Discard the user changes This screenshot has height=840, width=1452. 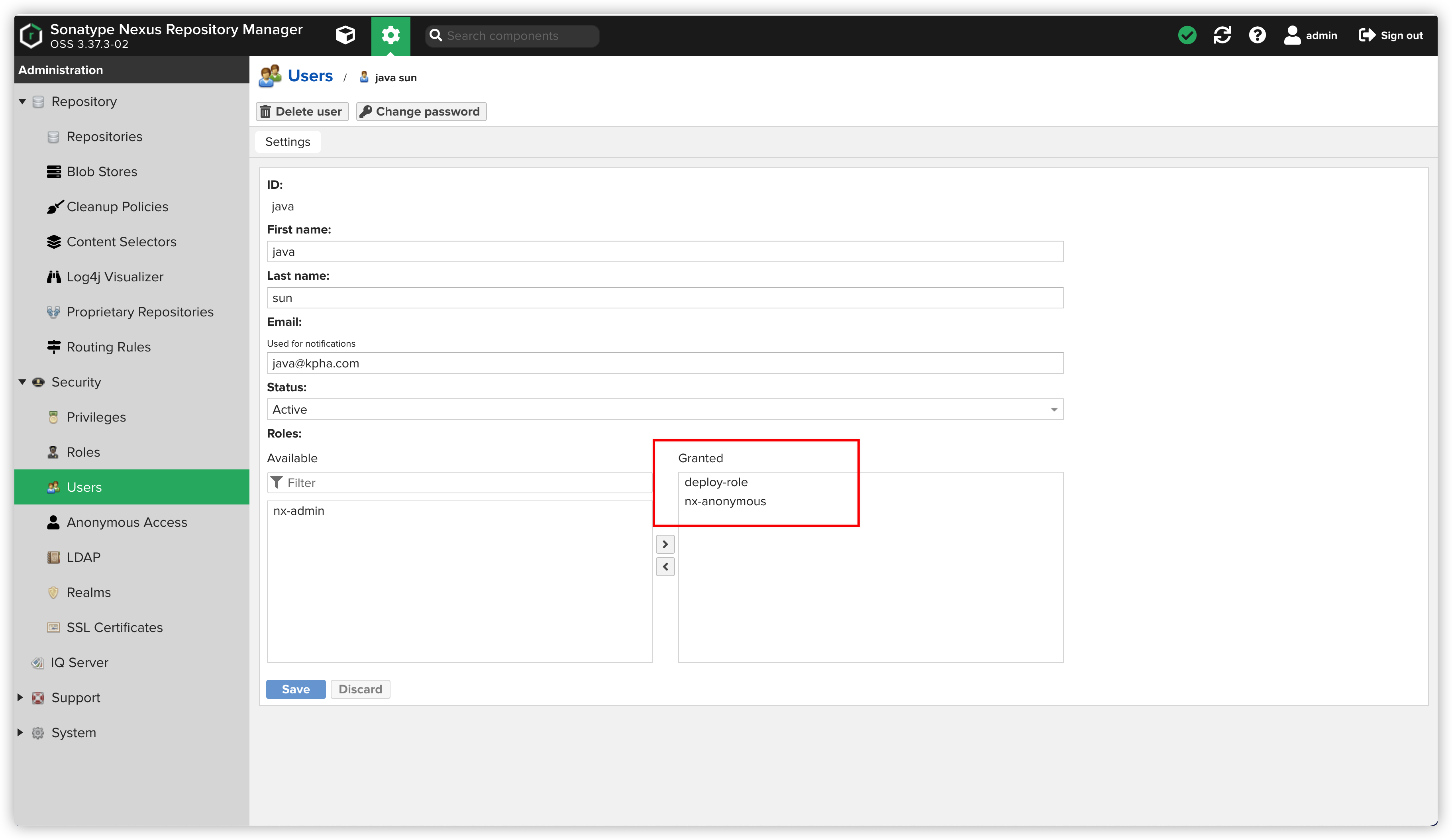pyautogui.click(x=360, y=689)
